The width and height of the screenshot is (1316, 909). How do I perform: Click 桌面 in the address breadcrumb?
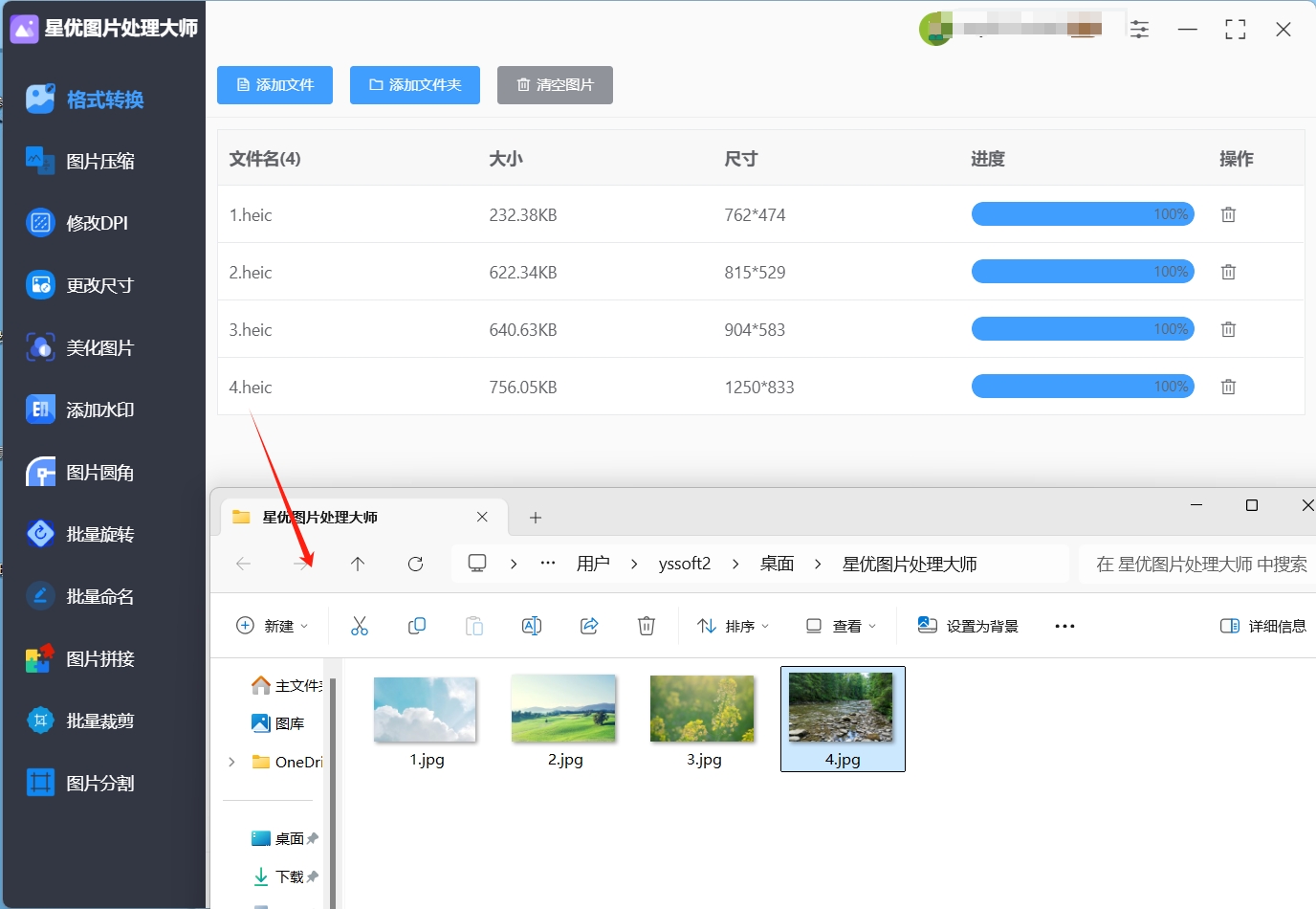(x=777, y=564)
